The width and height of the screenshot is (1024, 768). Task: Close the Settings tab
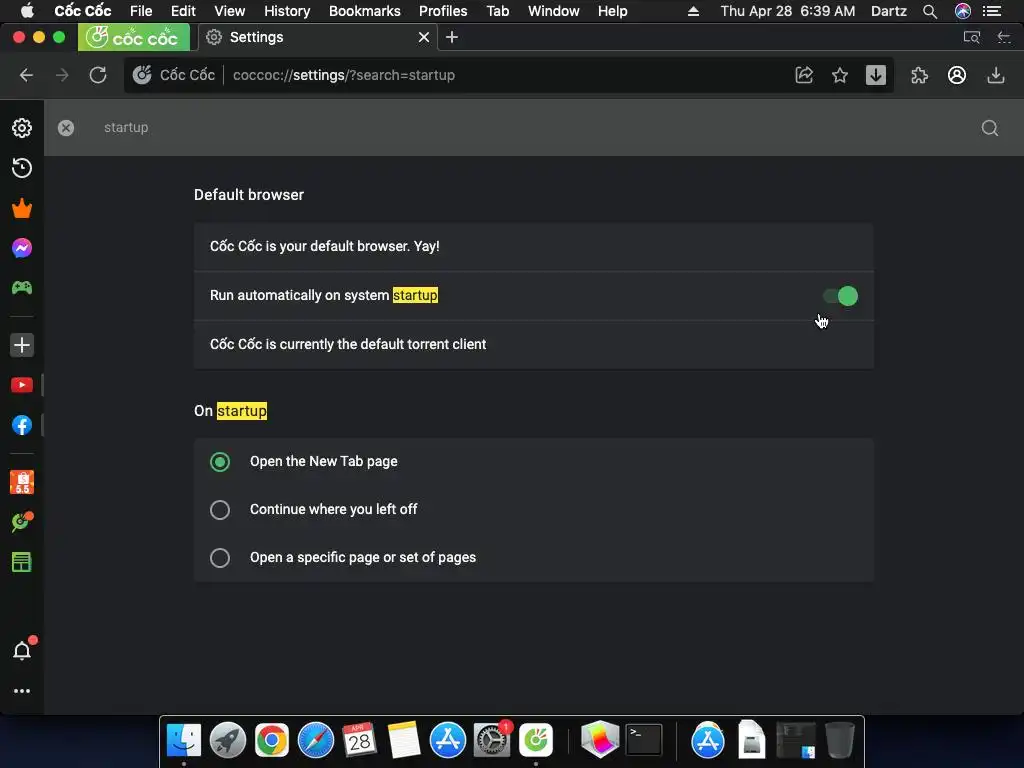tap(424, 37)
